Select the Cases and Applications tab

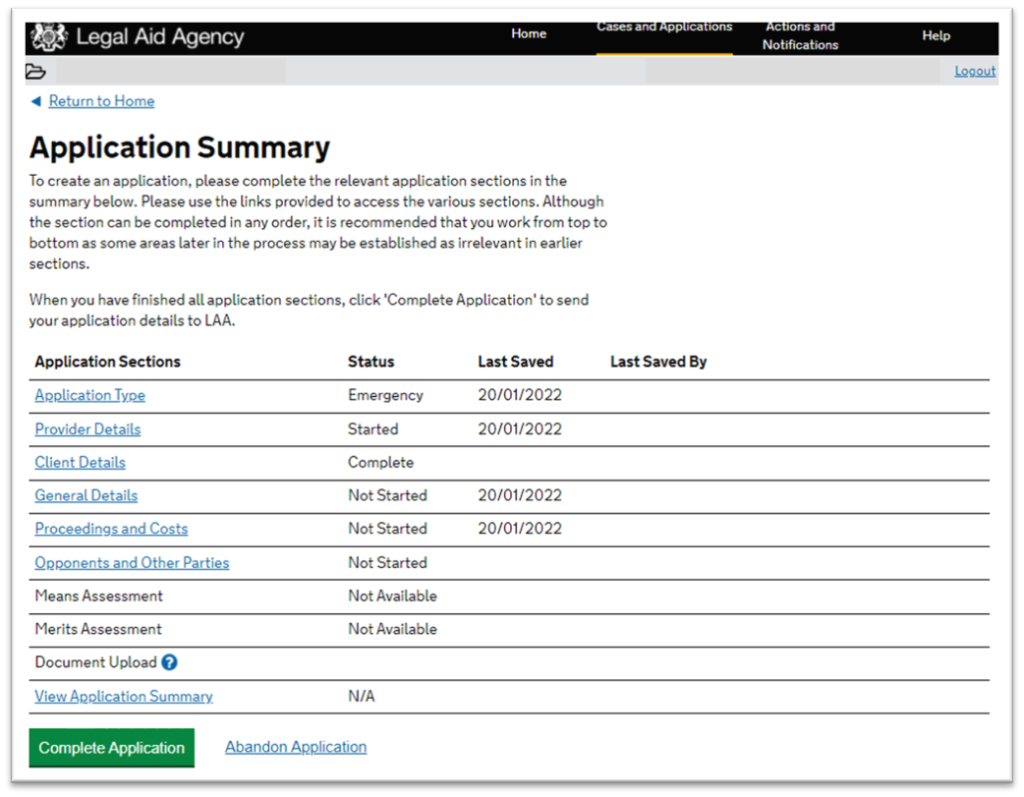pyautogui.click(x=664, y=27)
